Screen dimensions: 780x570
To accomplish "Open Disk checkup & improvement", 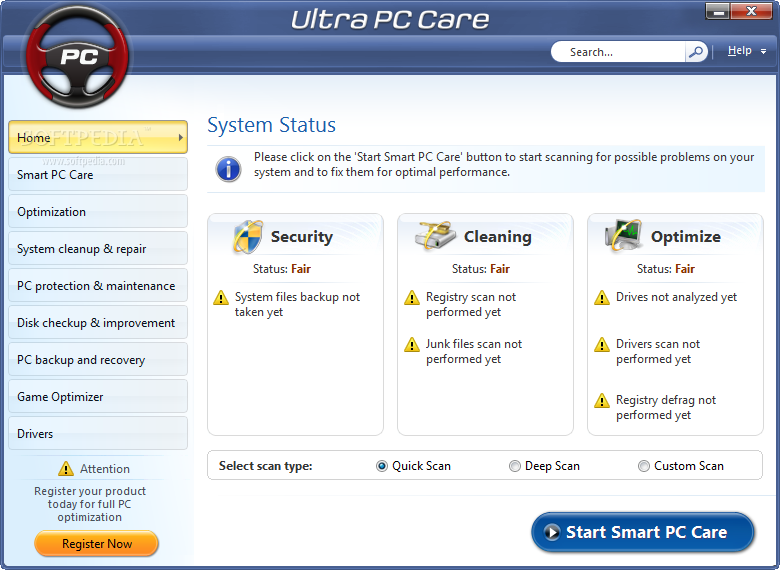I will (98, 322).
